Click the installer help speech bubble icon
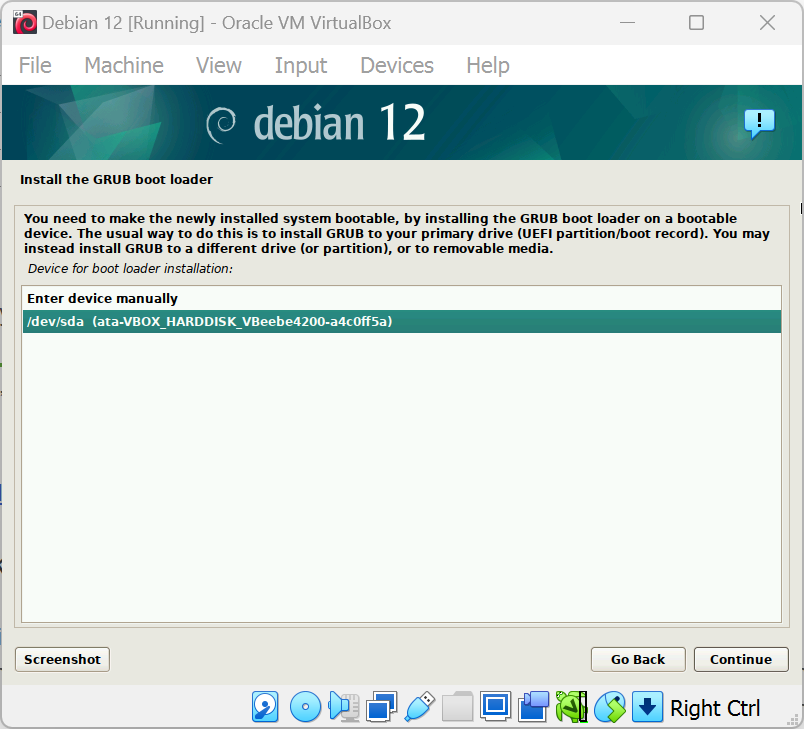The height and width of the screenshot is (729, 804). (x=759, y=123)
